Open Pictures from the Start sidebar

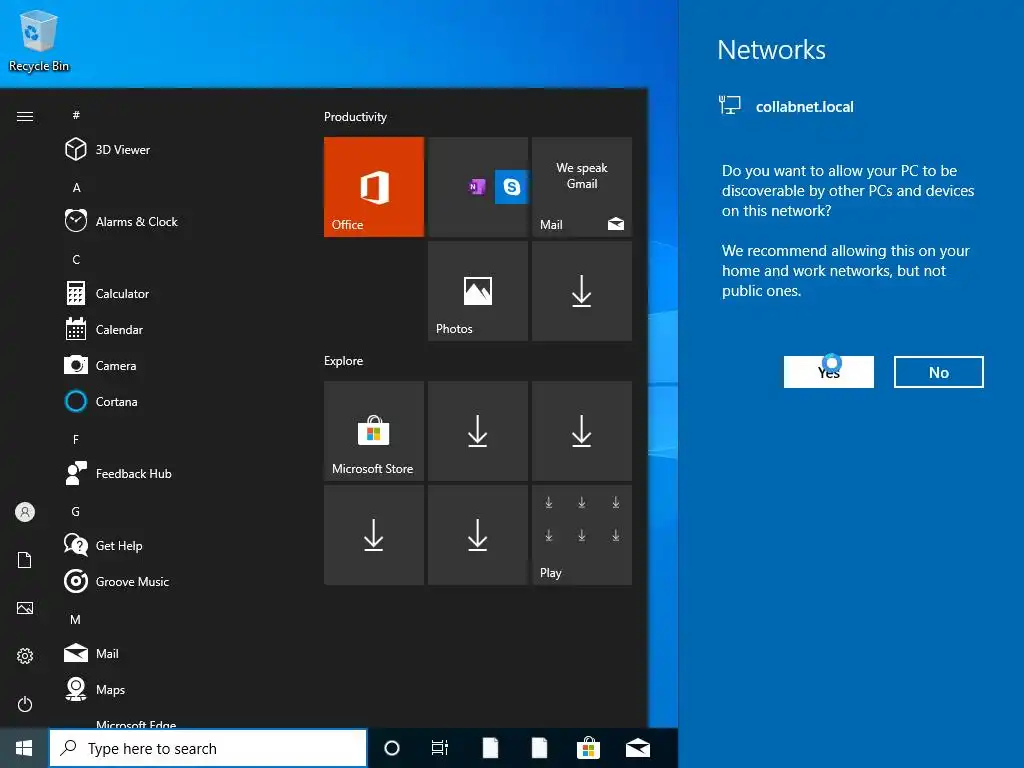click(25, 608)
